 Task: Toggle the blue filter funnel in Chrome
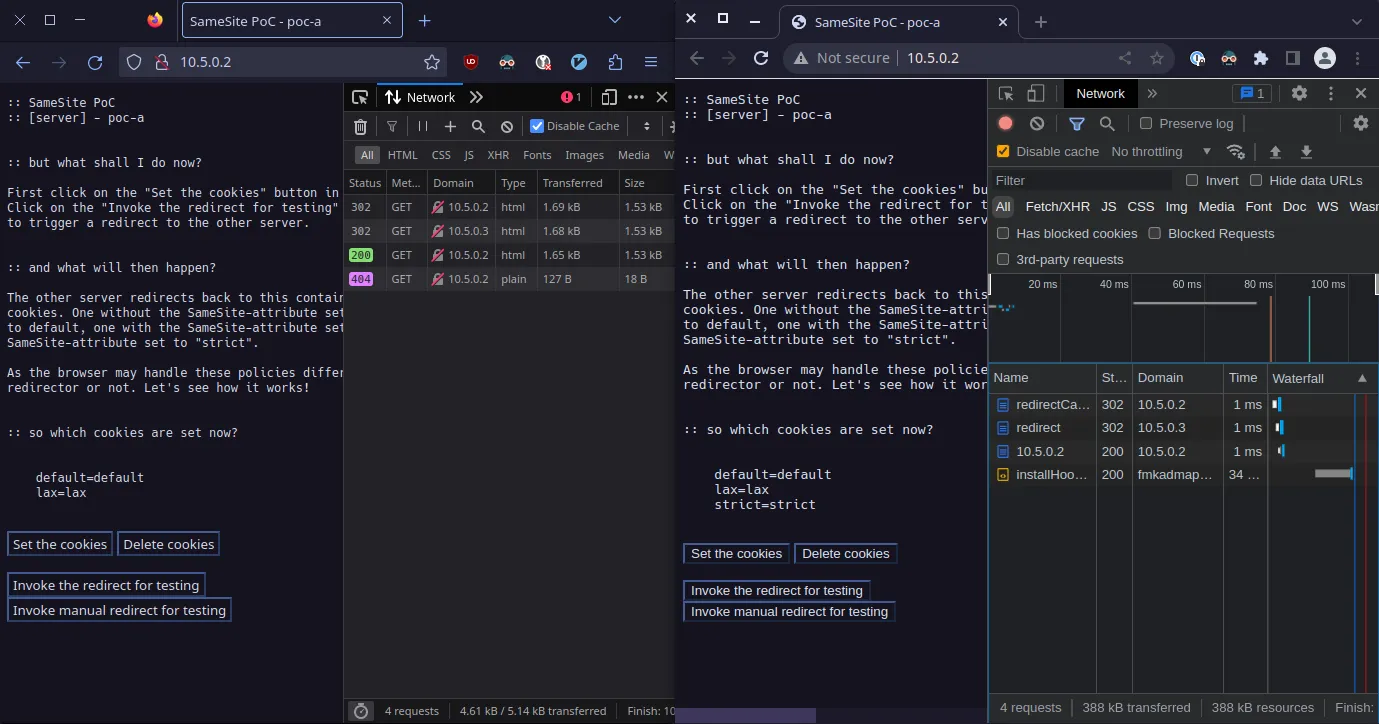1076,124
